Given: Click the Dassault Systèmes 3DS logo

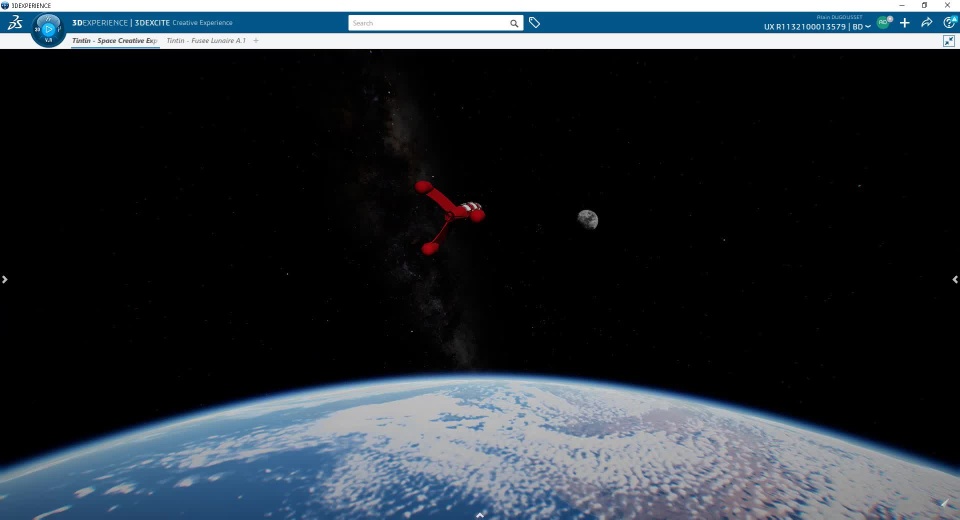Looking at the screenshot, I should coord(15,23).
